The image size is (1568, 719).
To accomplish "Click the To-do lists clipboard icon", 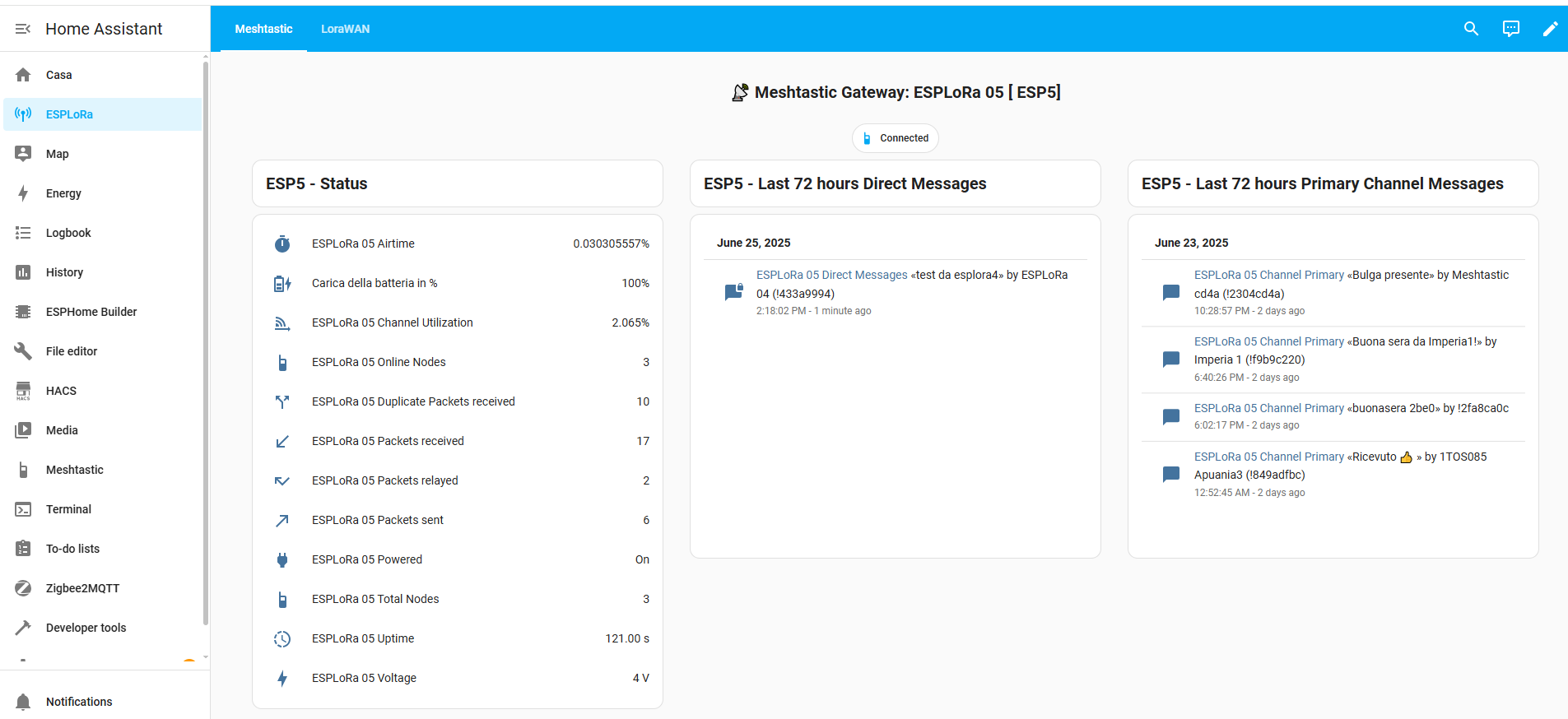I will tap(23, 549).
